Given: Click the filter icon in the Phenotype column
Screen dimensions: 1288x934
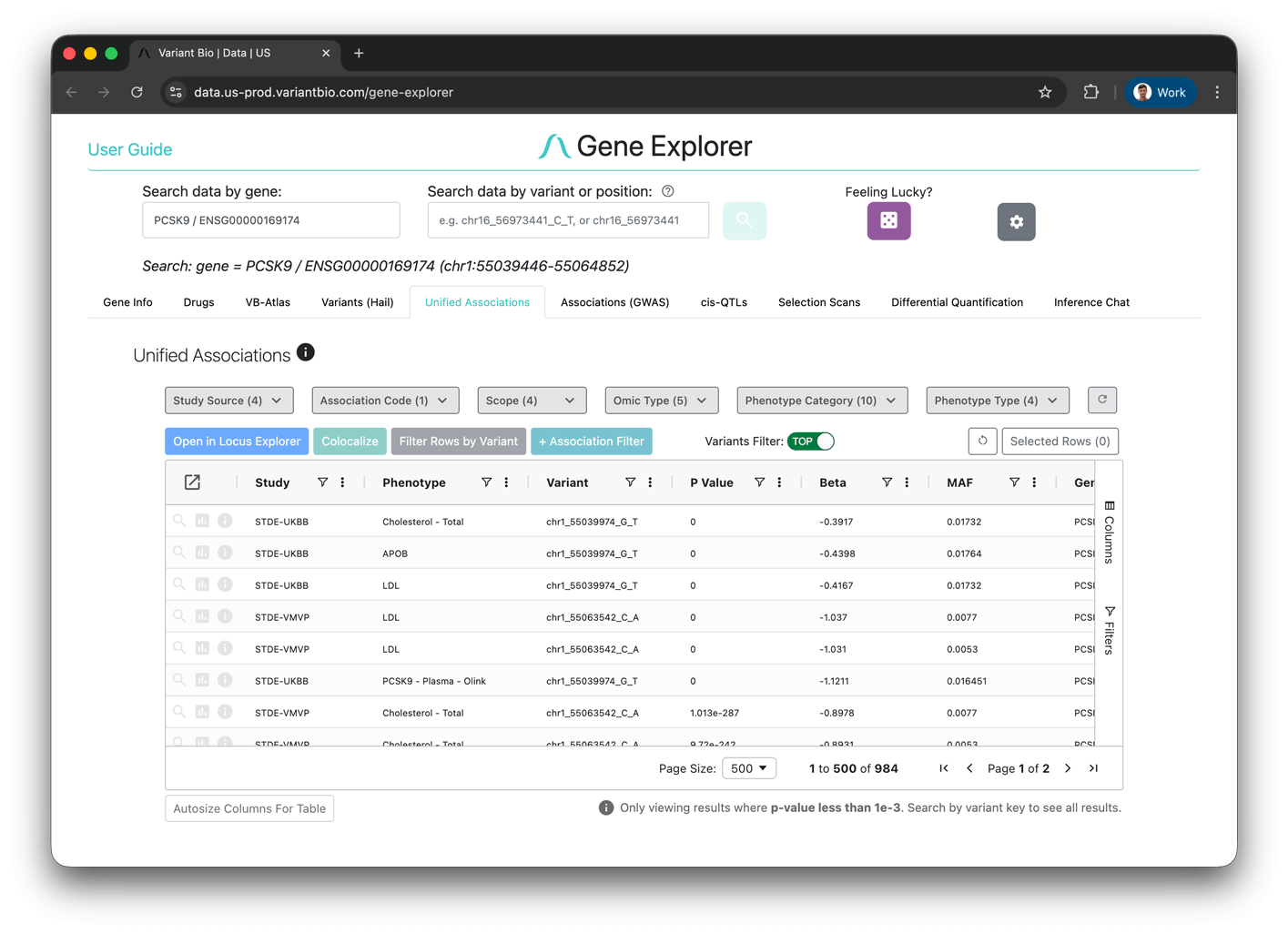Looking at the screenshot, I should pyautogui.click(x=486, y=482).
